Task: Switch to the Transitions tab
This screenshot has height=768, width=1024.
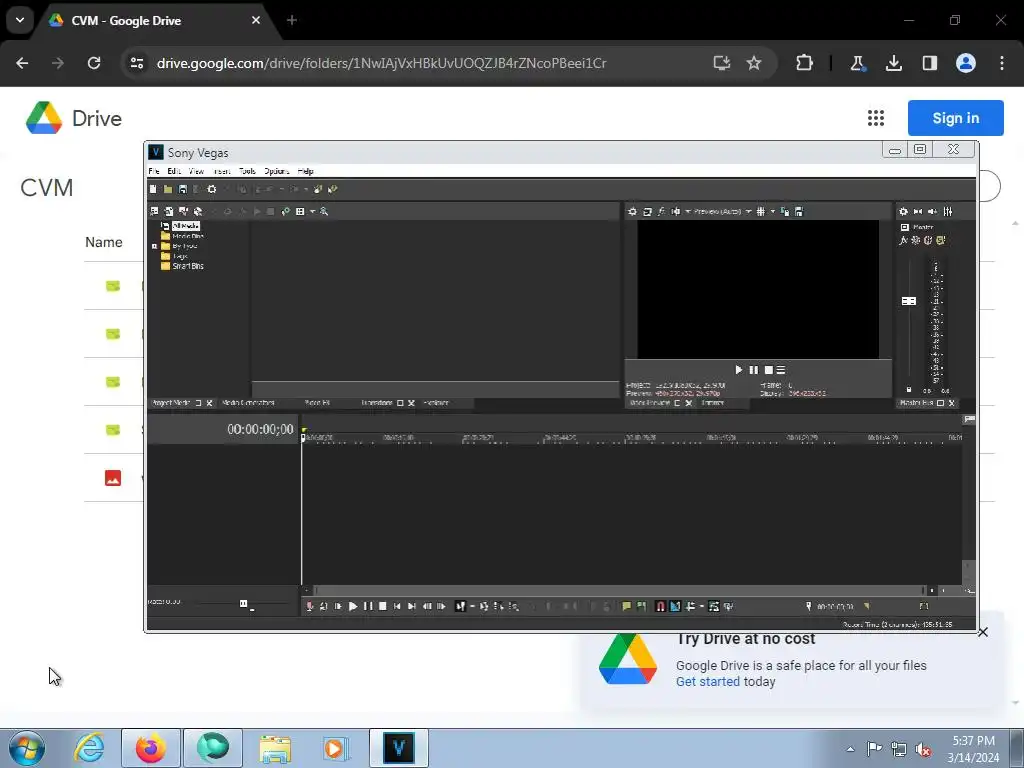Action: point(377,403)
